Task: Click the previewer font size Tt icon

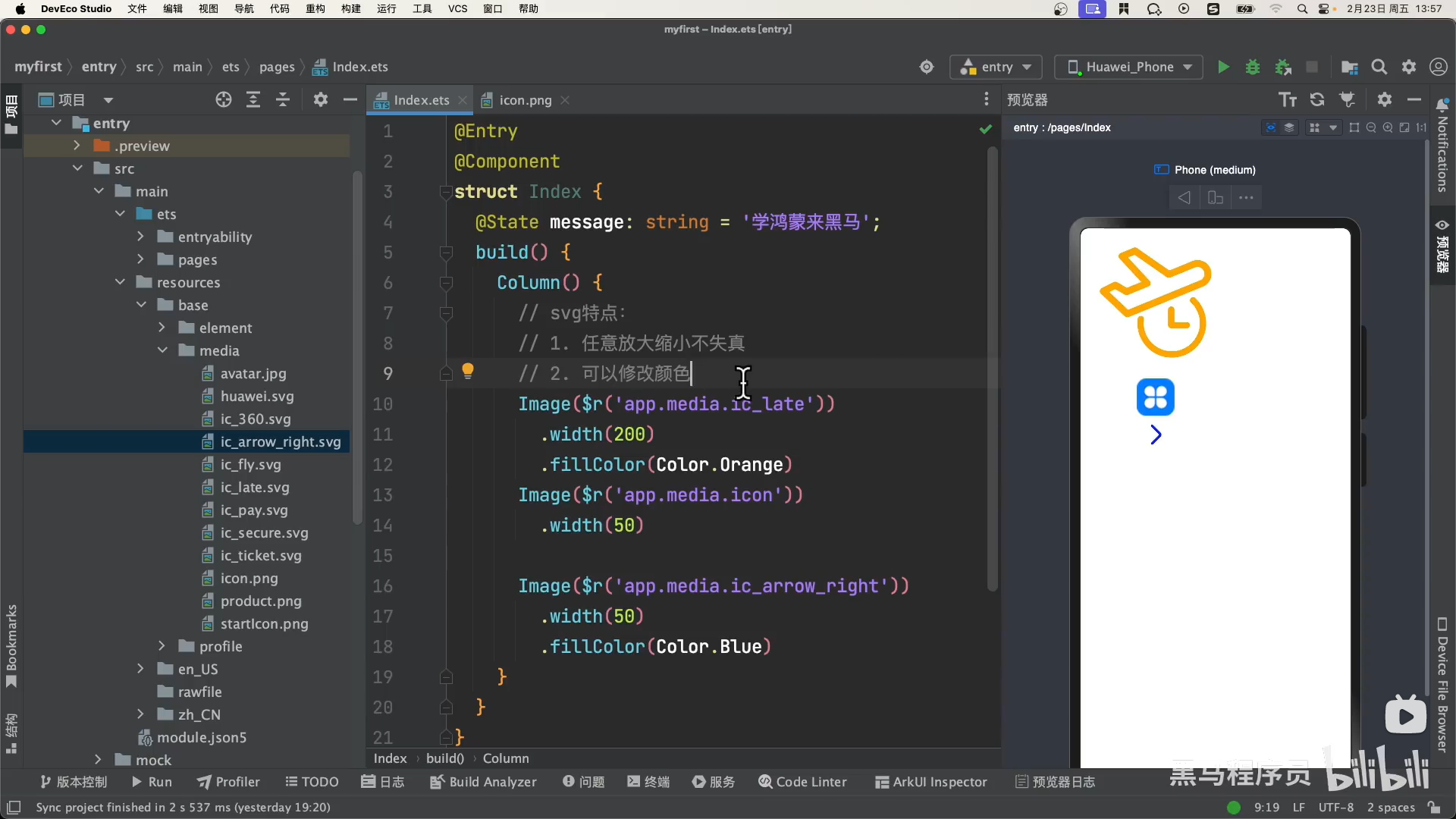Action: (x=1288, y=99)
